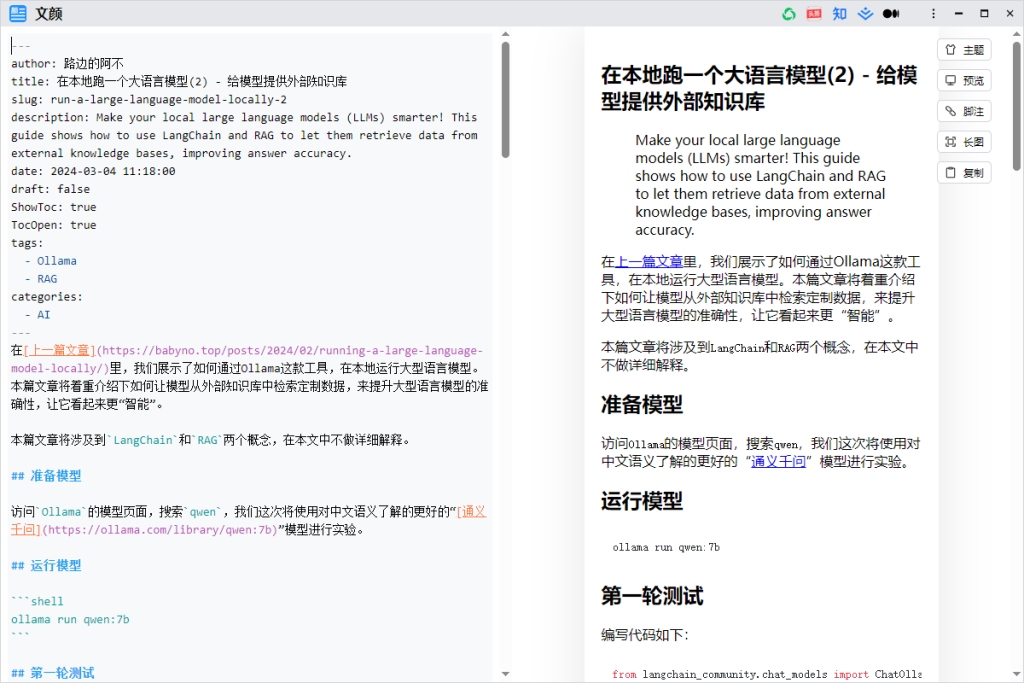Image resolution: width=1024 pixels, height=683 pixels.
Task: Click the 'ShowToc: true' line
Action: coord(54,207)
